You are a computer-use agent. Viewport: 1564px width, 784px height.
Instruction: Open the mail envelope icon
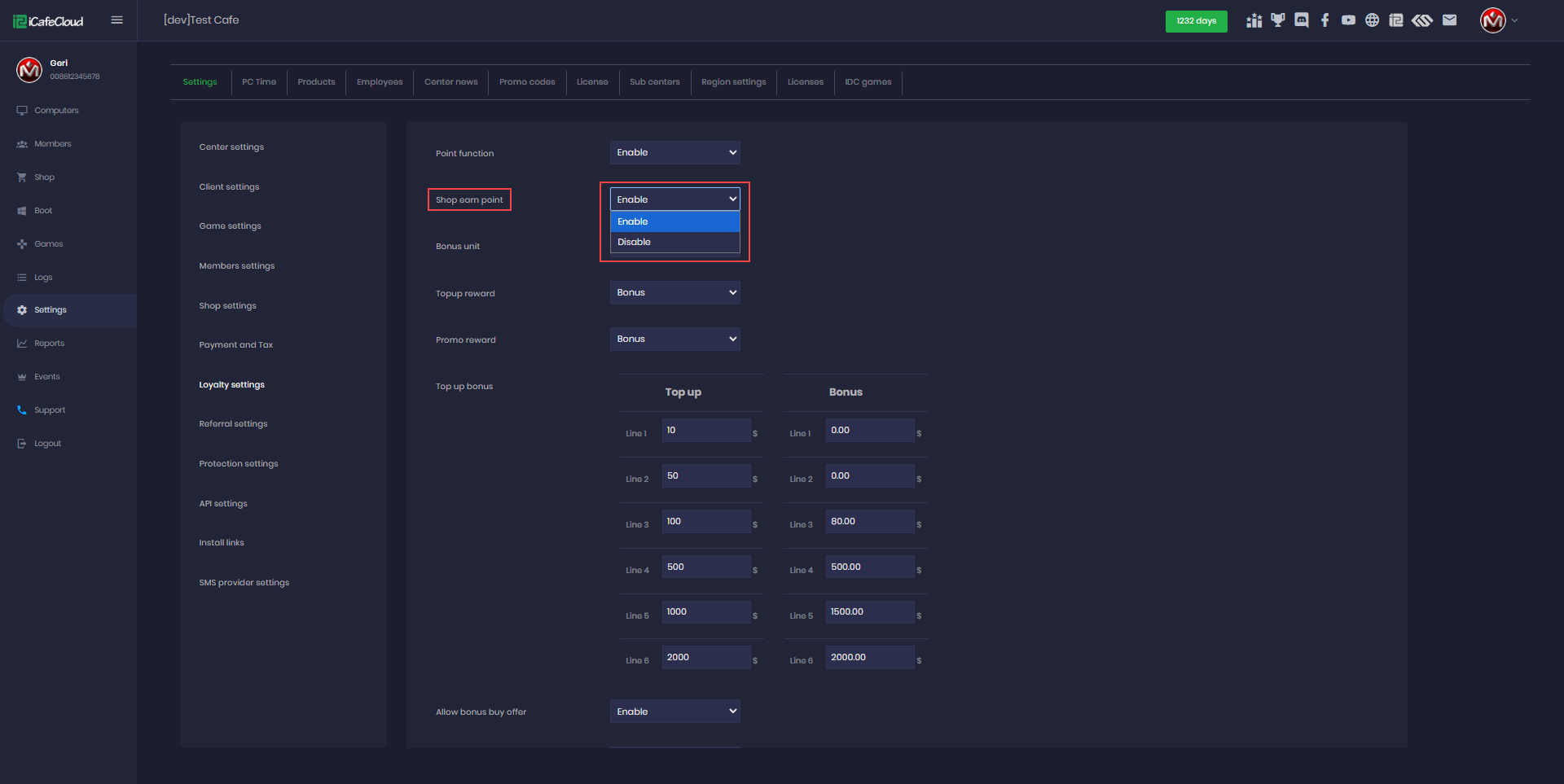pos(1449,20)
